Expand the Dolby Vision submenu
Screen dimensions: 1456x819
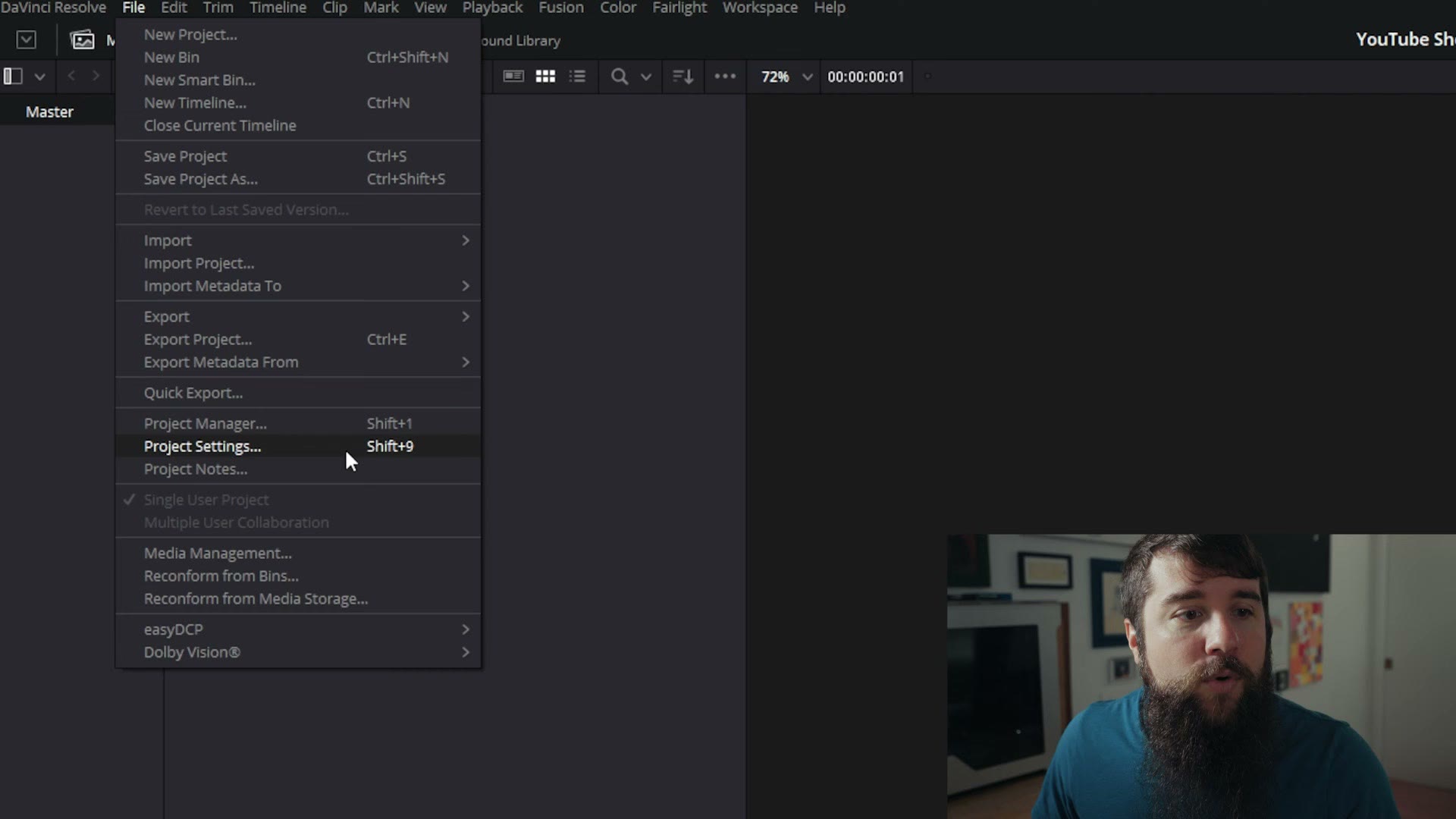(298, 652)
